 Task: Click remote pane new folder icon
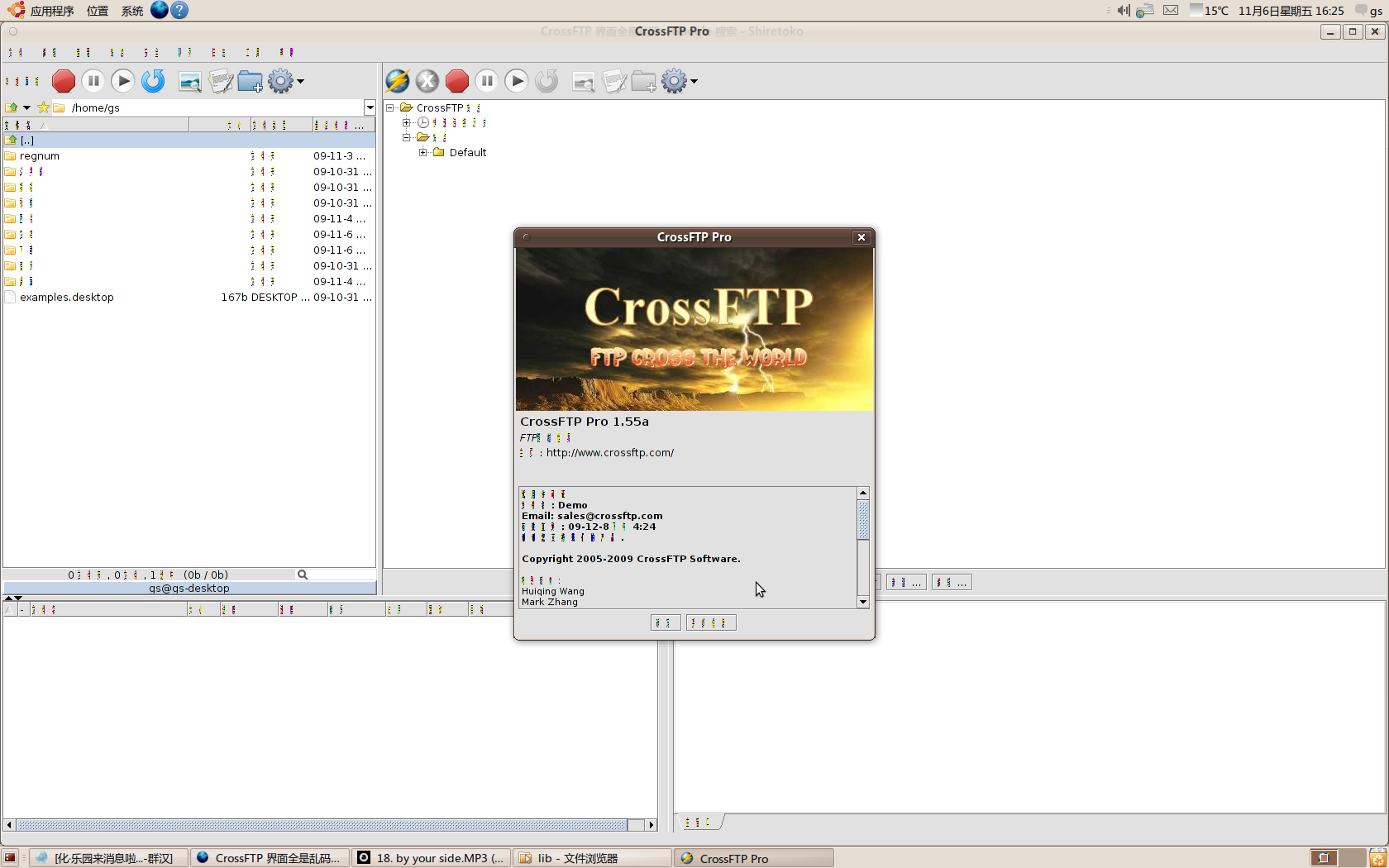point(644,81)
